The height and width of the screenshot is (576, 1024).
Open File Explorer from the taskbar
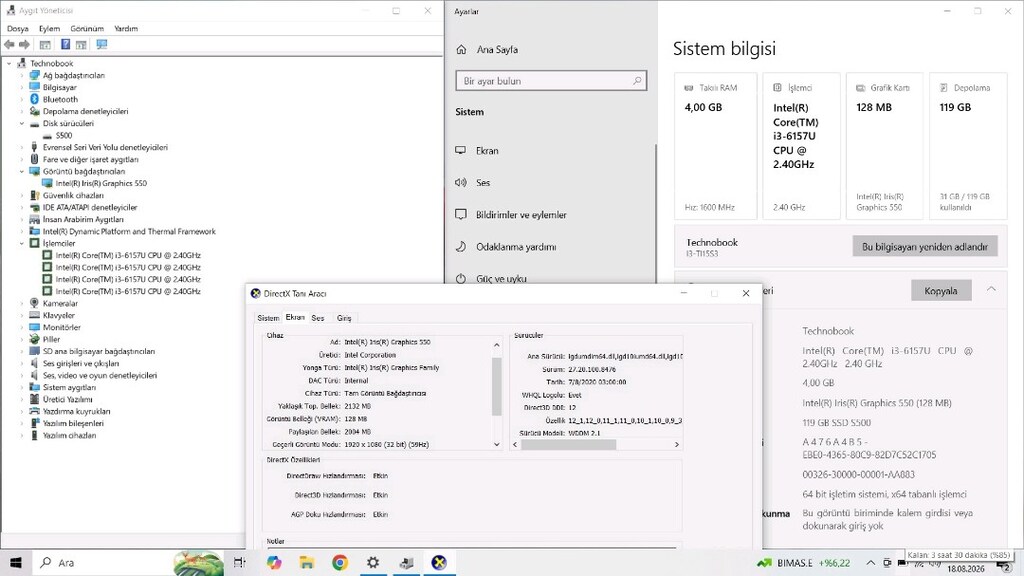pos(307,562)
